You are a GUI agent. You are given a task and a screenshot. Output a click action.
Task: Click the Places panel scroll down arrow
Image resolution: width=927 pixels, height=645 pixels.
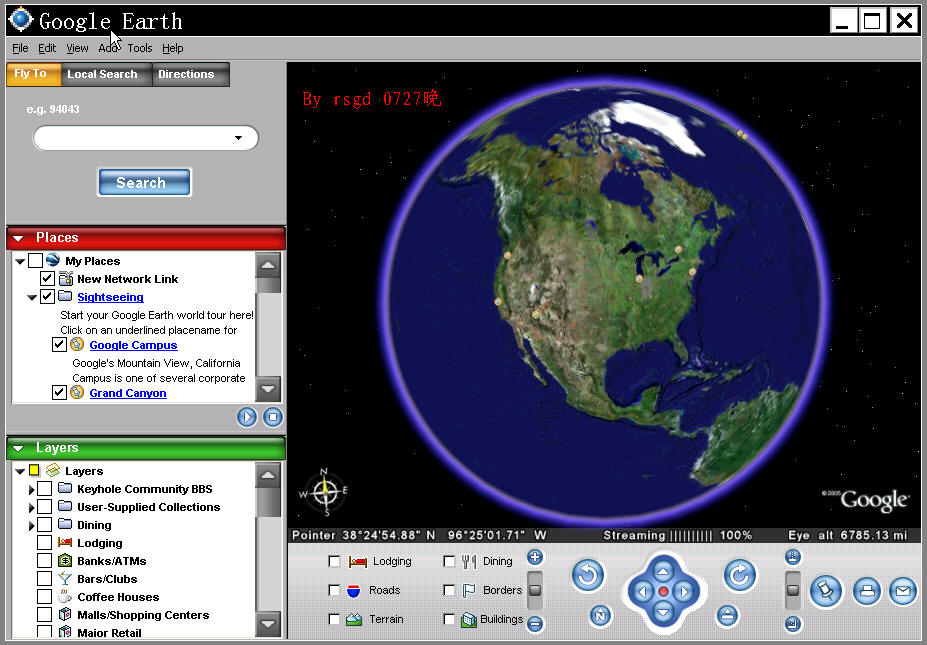tap(268, 389)
